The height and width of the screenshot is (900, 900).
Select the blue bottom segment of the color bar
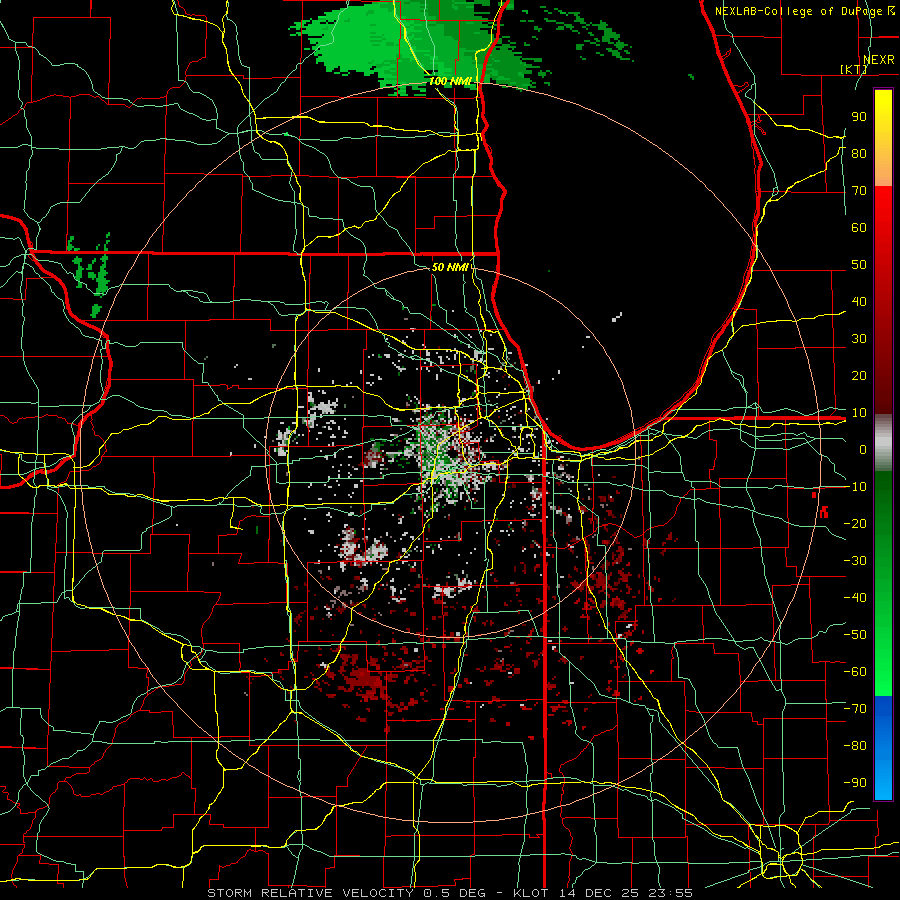pos(883,747)
